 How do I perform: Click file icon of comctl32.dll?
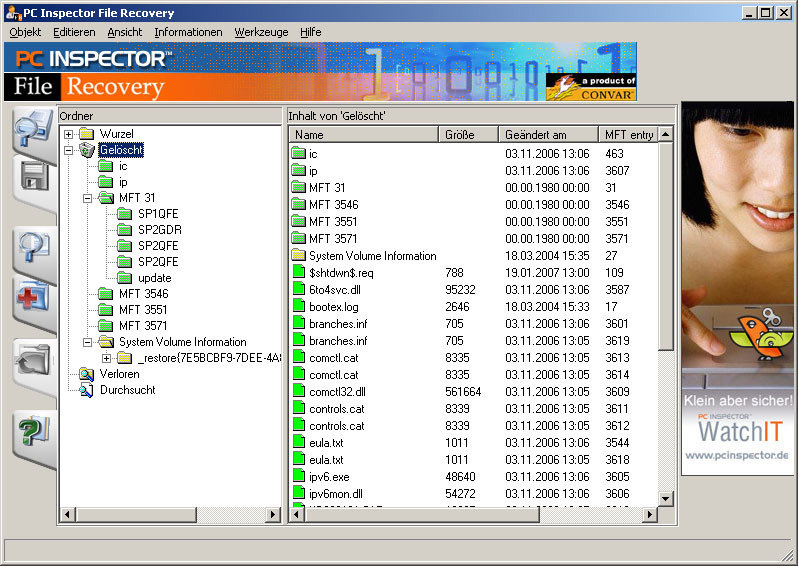(x=299, y=391)
